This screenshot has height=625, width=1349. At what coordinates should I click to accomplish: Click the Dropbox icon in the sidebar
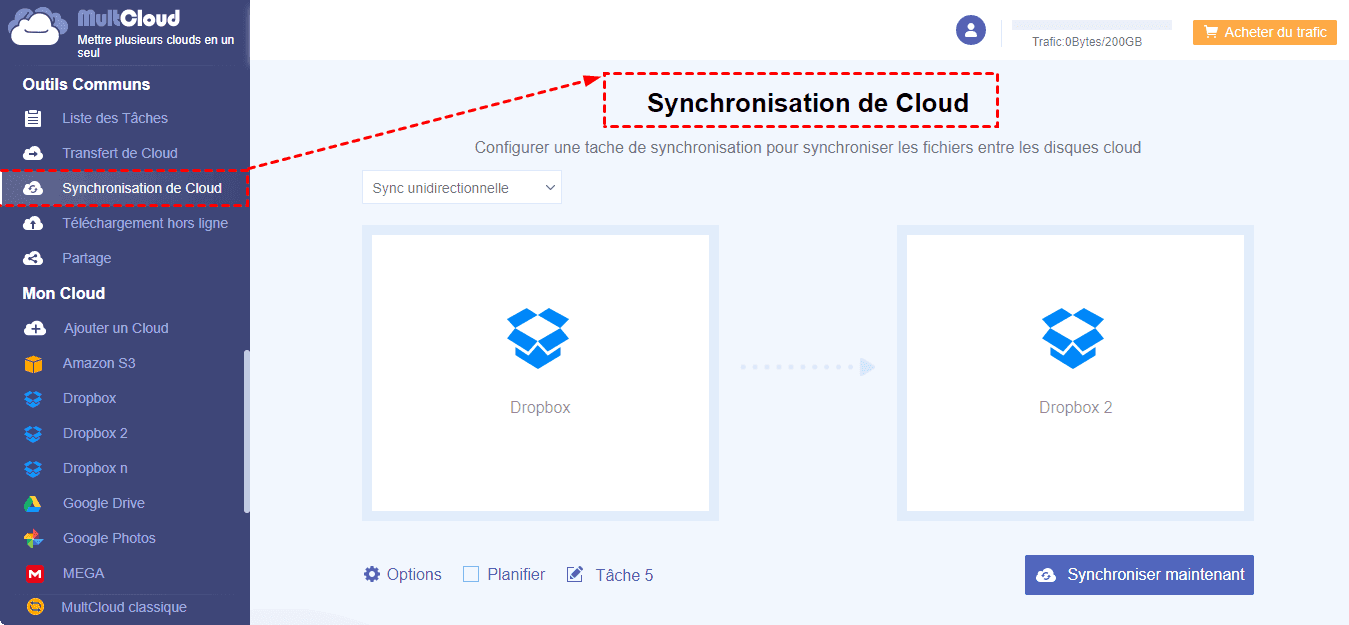34,398
